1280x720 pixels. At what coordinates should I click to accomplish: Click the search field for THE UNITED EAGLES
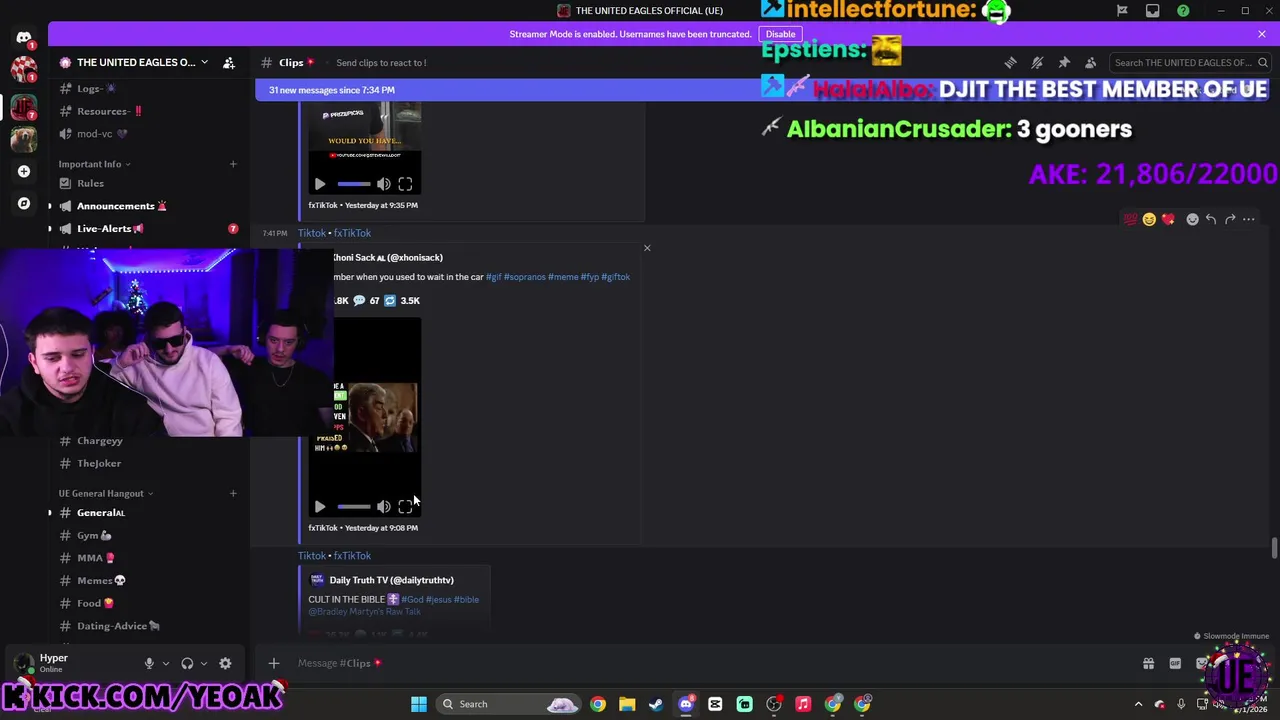click(1191, 62)
